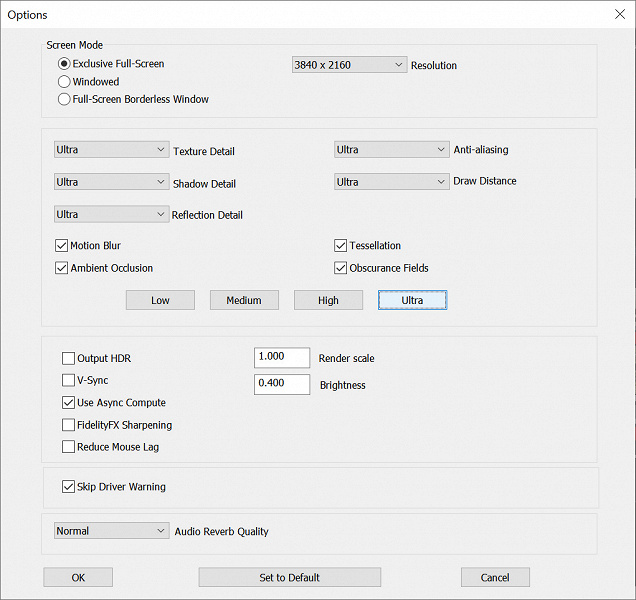The width and height of the screenshot is (636, 600).
Task: Apply the Low quality preset
Action: (x=160, y=300)
